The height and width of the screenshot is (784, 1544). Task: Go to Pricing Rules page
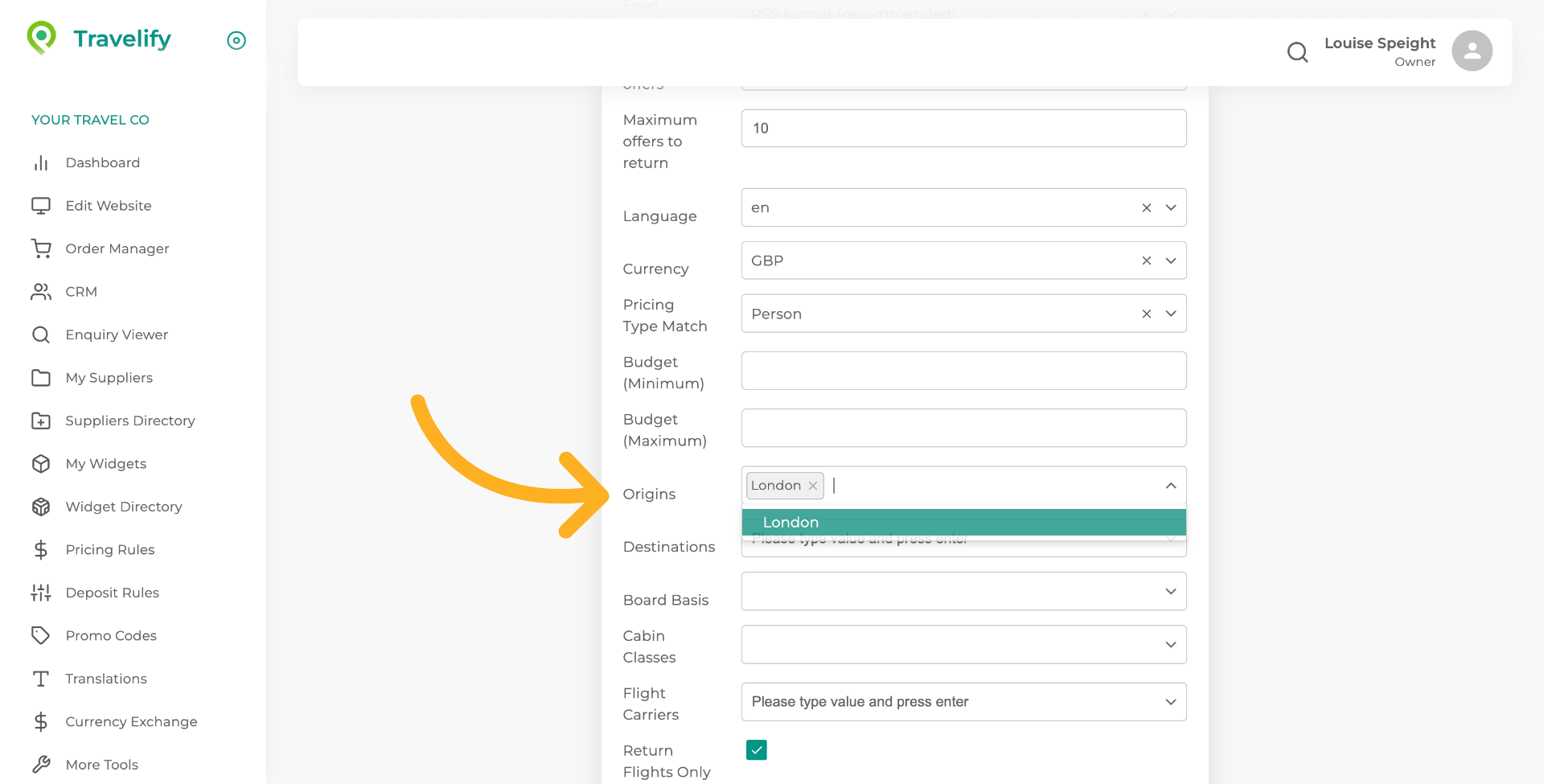click(109, 550)
